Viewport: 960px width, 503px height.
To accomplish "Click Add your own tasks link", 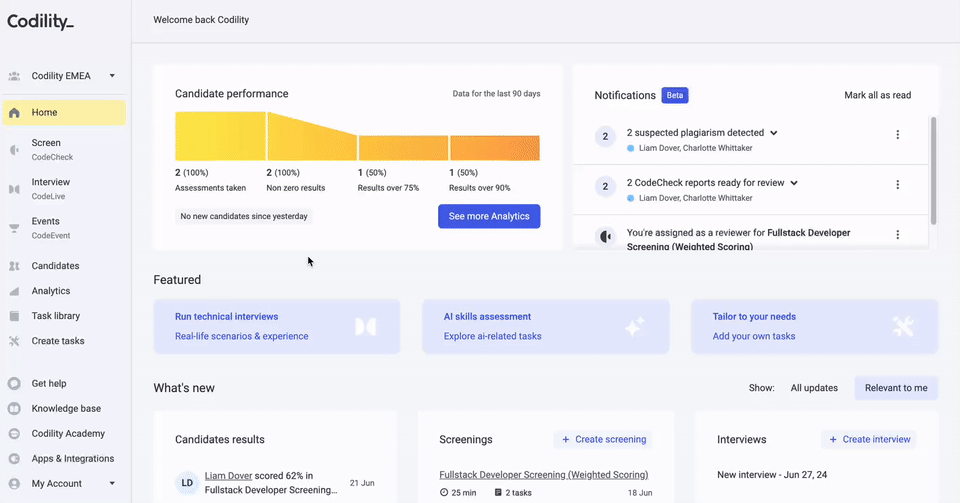I will tap(754, 336).
